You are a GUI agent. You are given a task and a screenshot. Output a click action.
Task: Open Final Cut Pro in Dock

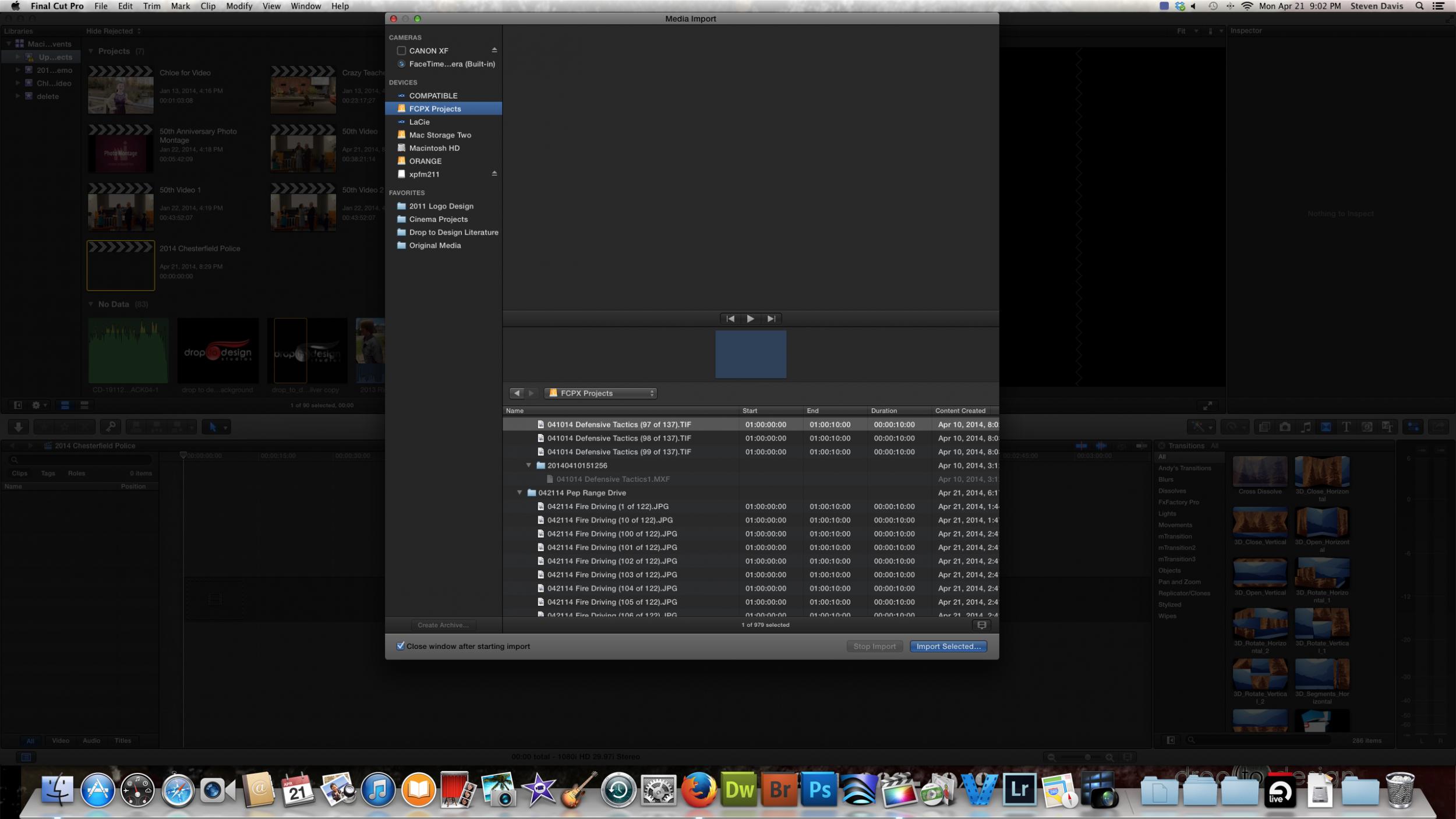click(897, 790)
